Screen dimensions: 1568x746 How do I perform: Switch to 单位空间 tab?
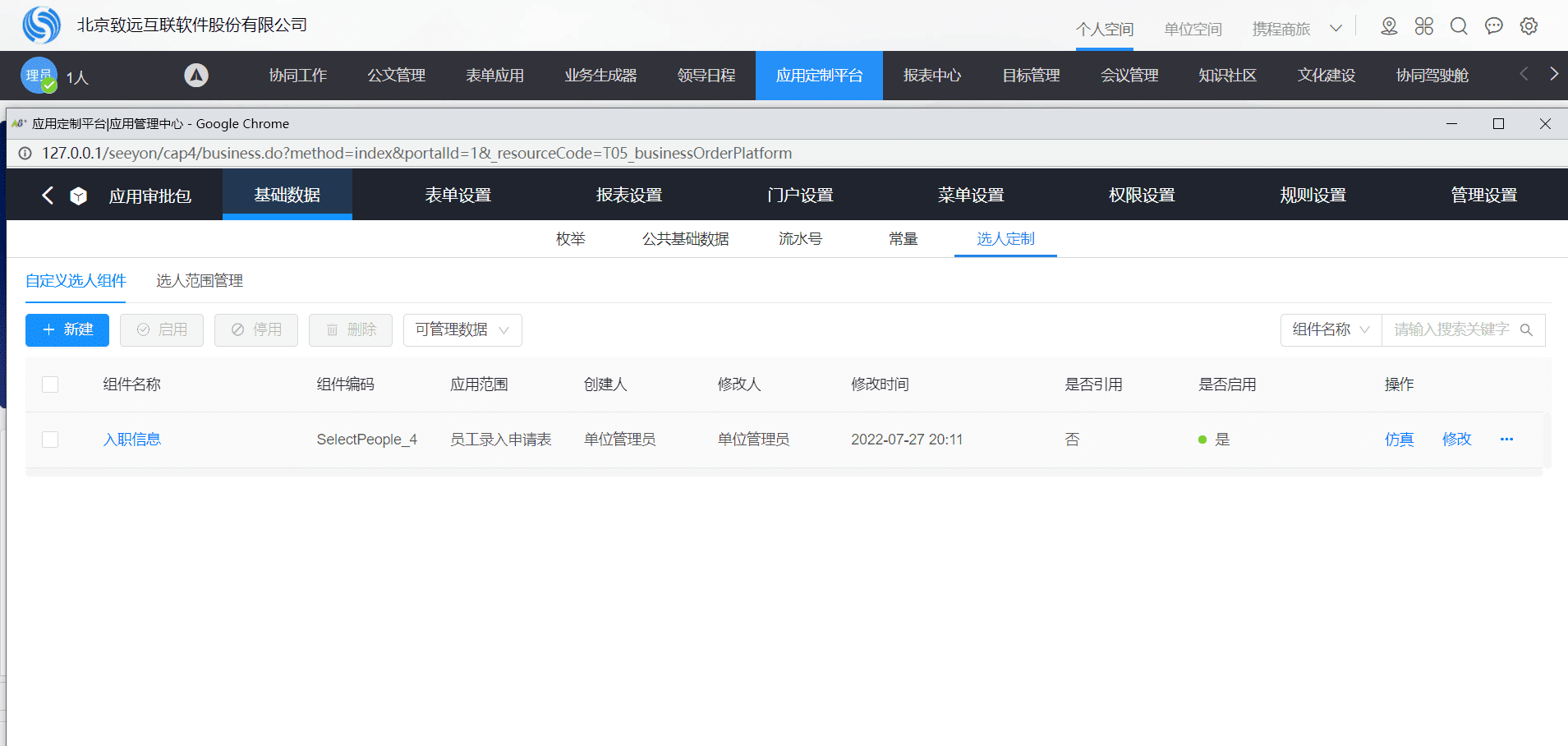1193,30
